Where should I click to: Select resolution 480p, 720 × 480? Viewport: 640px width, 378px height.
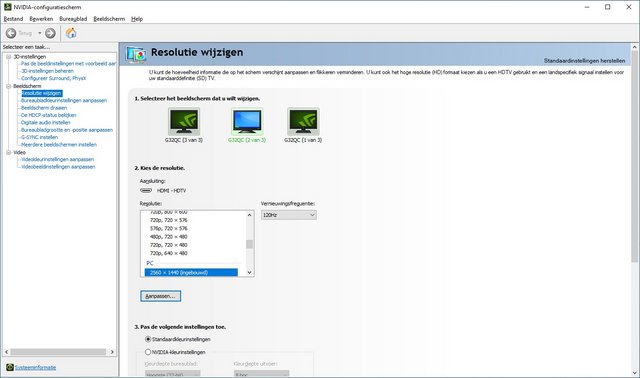click(169, 237)
